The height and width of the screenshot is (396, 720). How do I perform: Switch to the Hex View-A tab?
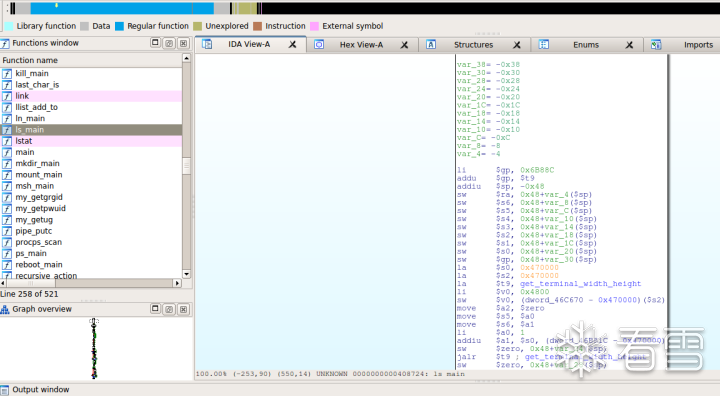[361, 45]
